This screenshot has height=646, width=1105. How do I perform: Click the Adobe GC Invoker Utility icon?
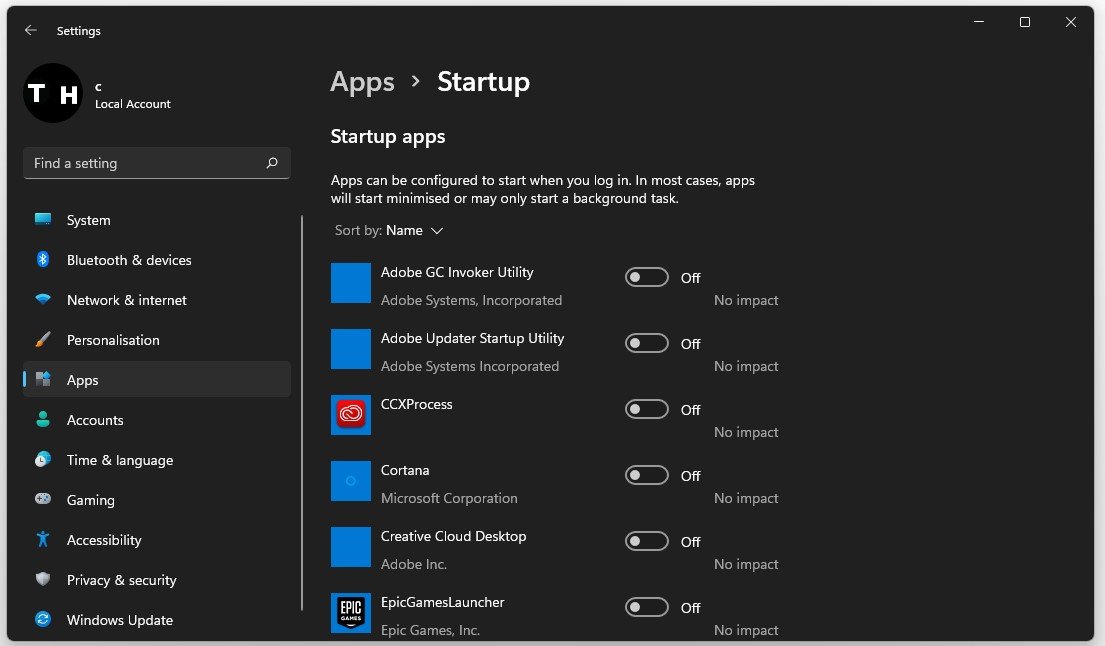point(351,283)
